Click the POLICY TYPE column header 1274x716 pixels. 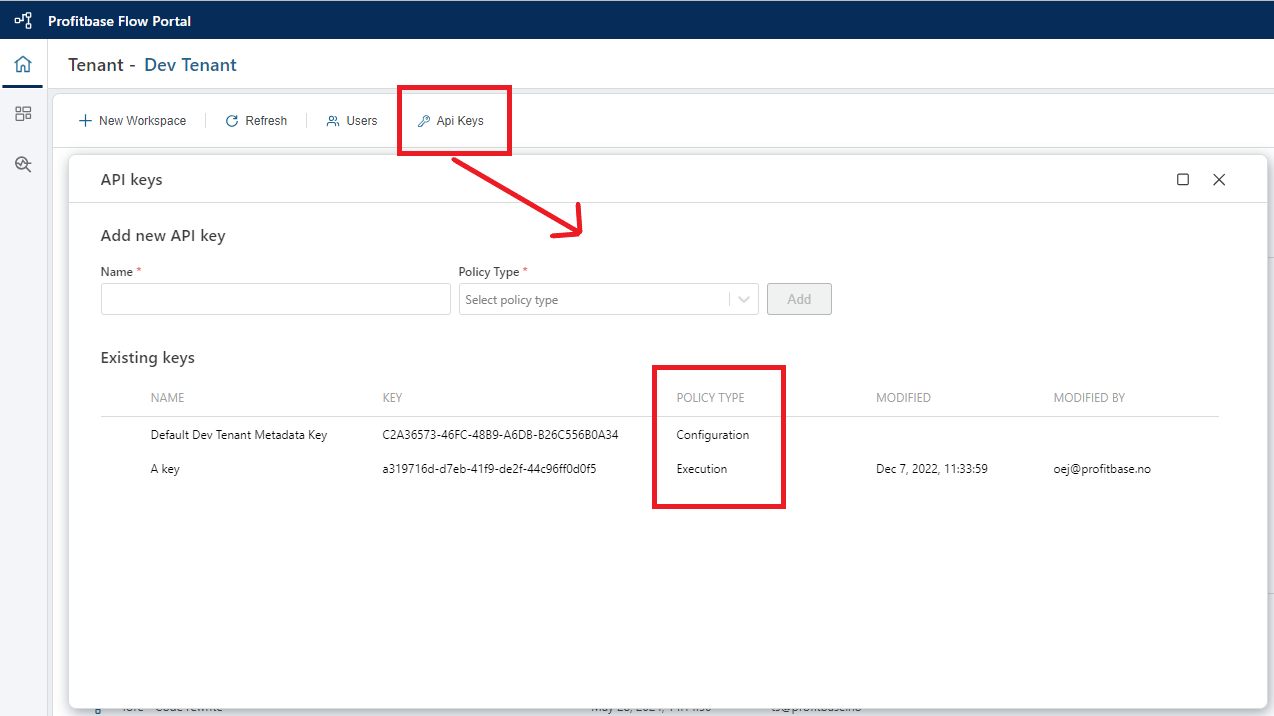click(x=710, y=398)
